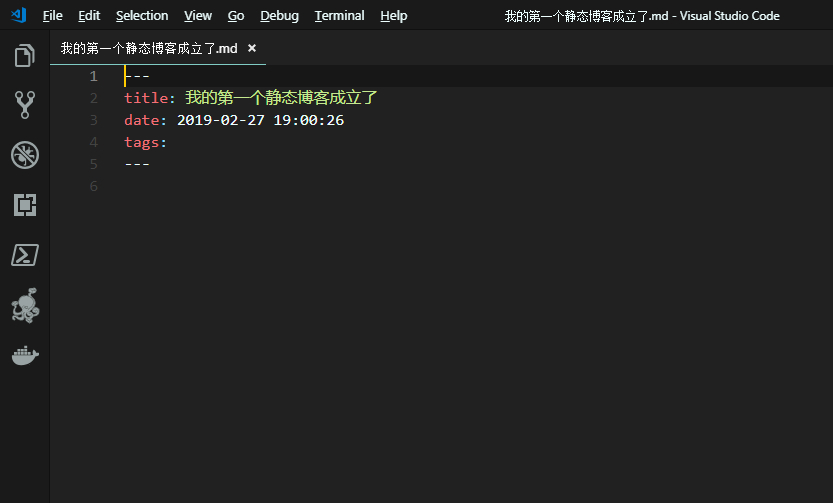The image size is (833, 503).
Task: Open the View menu
Action: tap(198, 16)
